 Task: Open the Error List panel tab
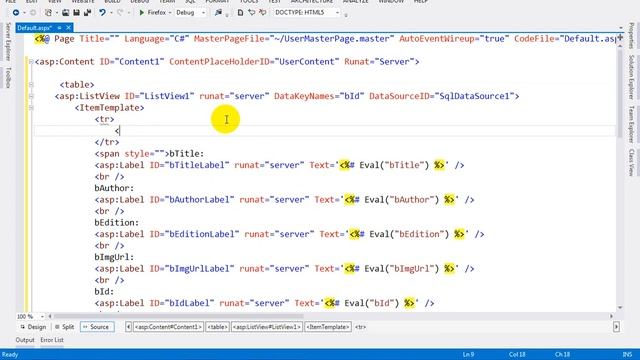(52, 340)
